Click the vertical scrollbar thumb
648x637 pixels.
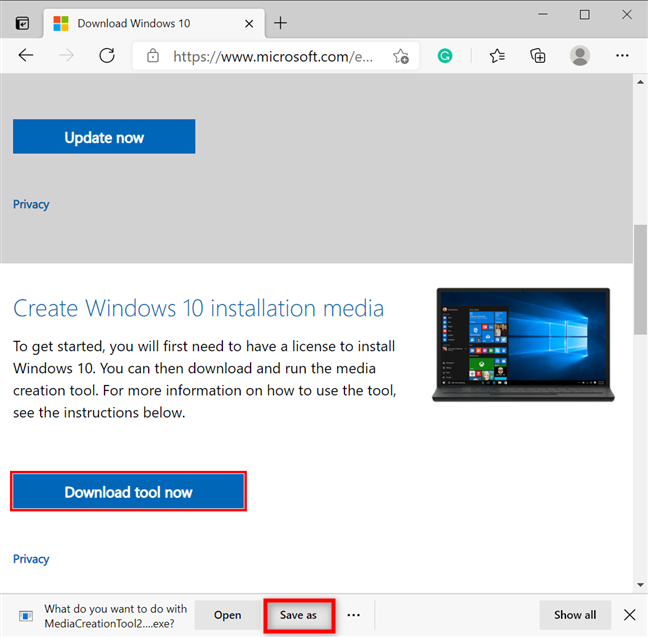click(641, 279)
